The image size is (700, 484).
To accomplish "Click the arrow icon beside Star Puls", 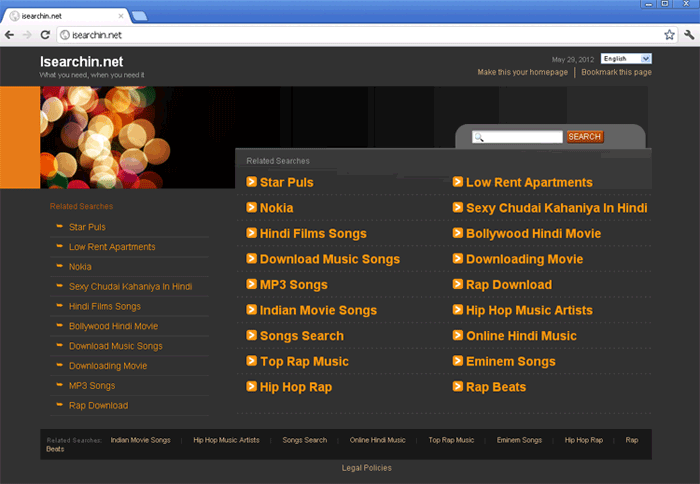I will tap(252, 182).
